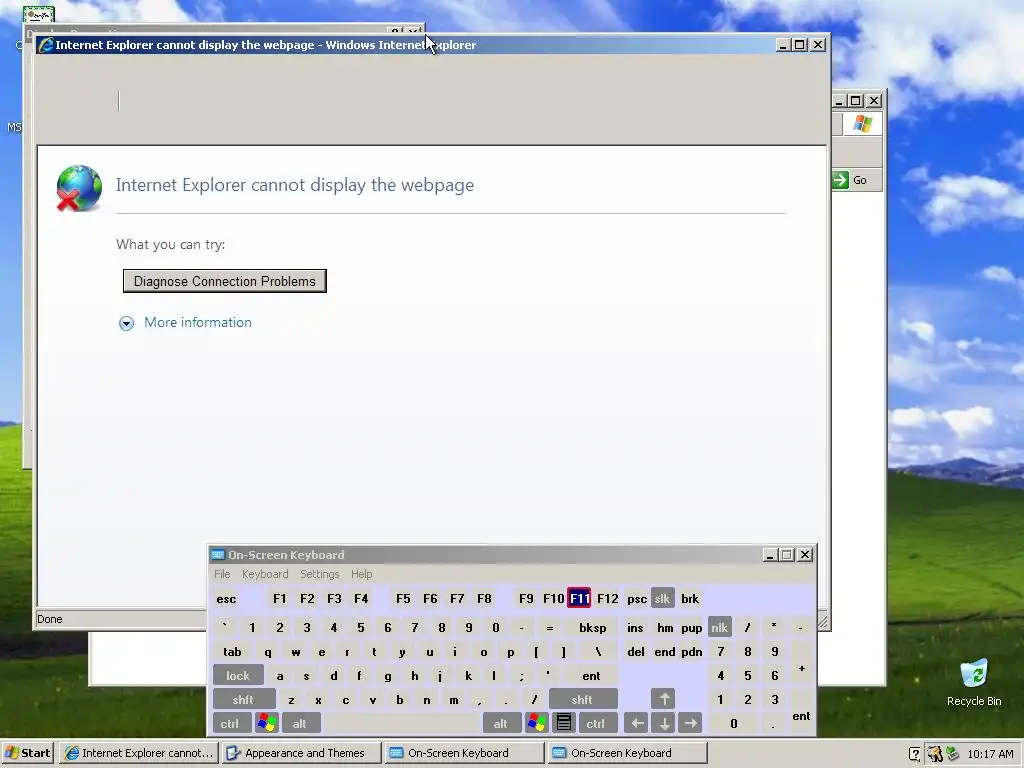Click the brk key
The image size is (1024, 768).
690,599
